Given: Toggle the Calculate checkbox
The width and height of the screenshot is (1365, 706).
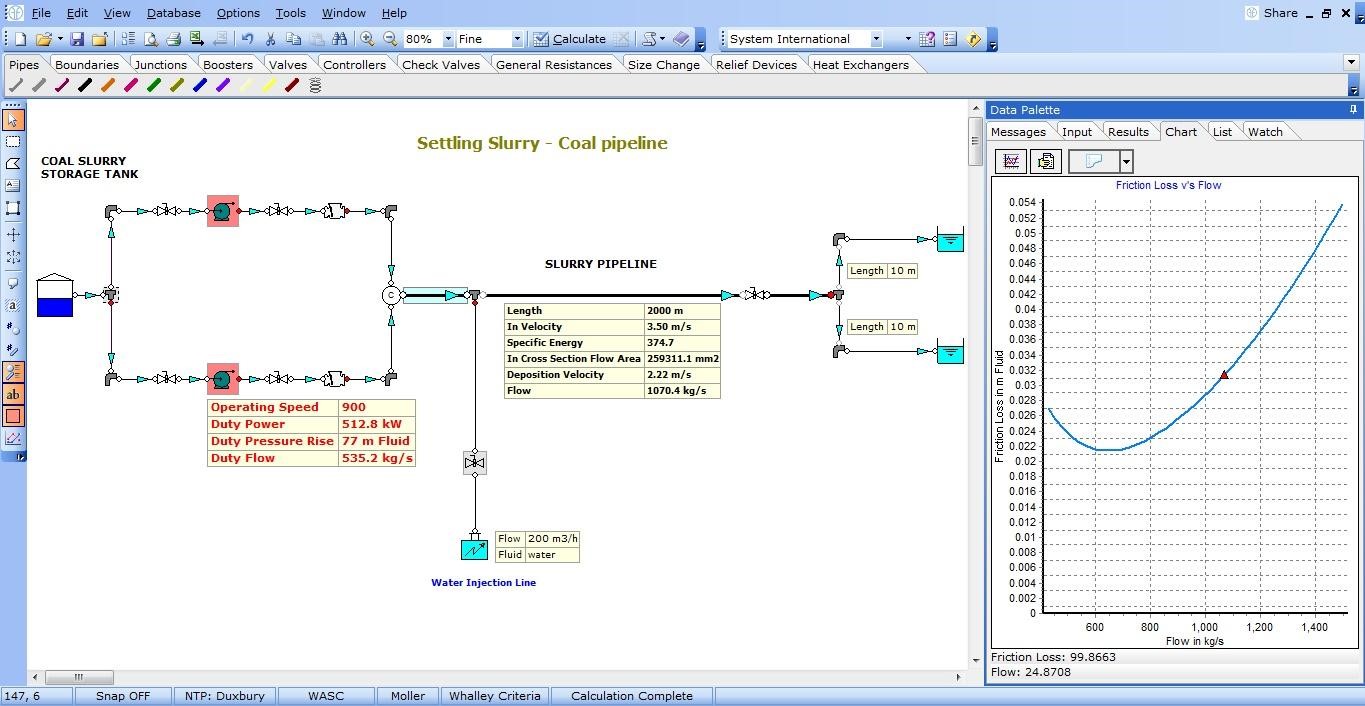Looking at the screenshot, I should tap(540, 39).
